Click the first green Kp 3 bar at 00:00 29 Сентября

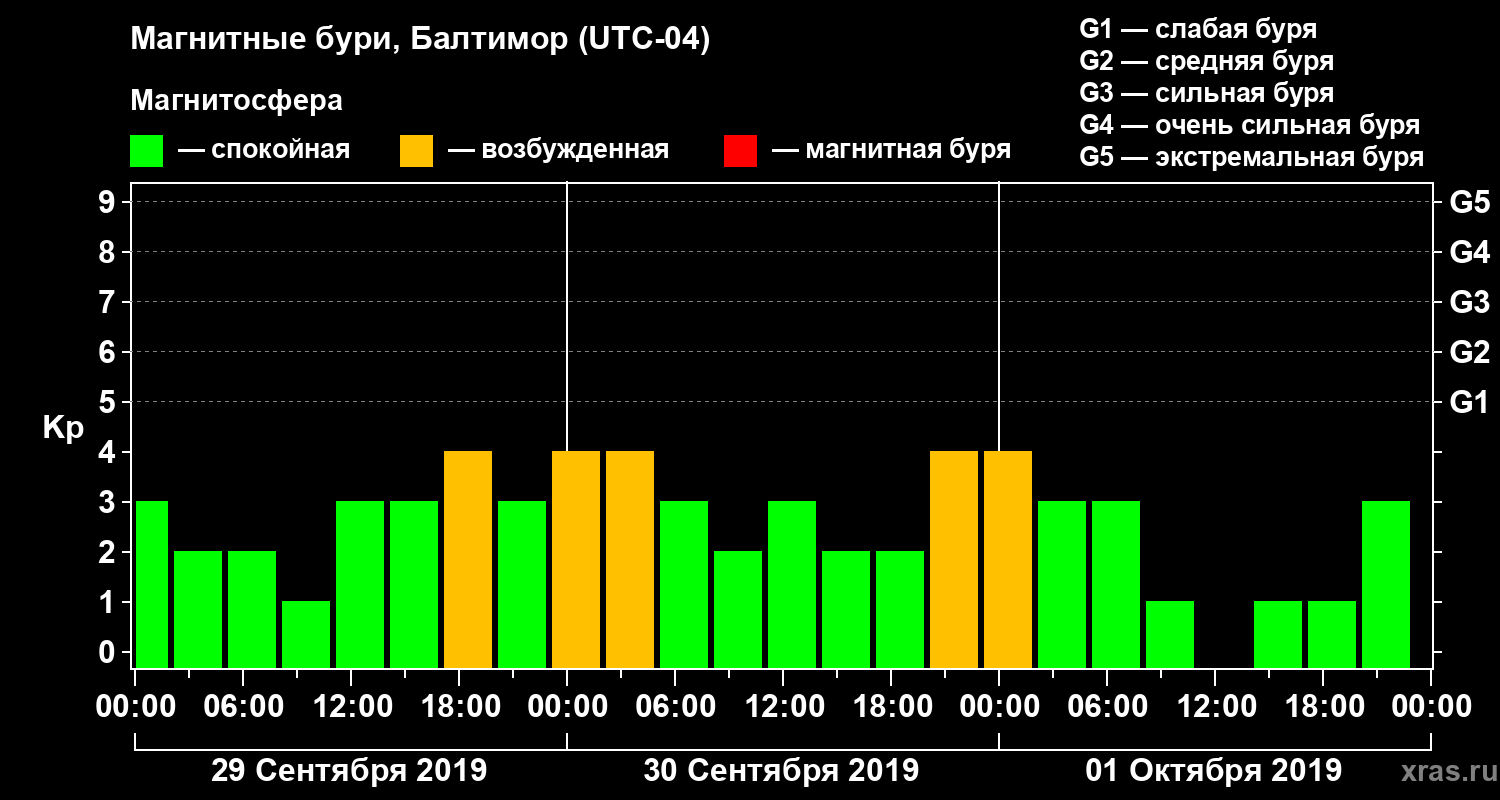coord(151,584)
